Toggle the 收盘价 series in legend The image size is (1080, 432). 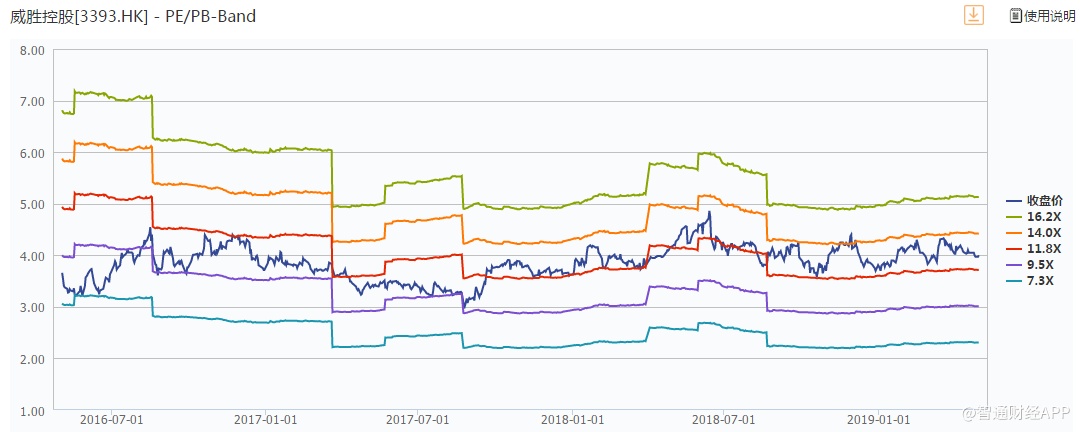(1036, 199)
